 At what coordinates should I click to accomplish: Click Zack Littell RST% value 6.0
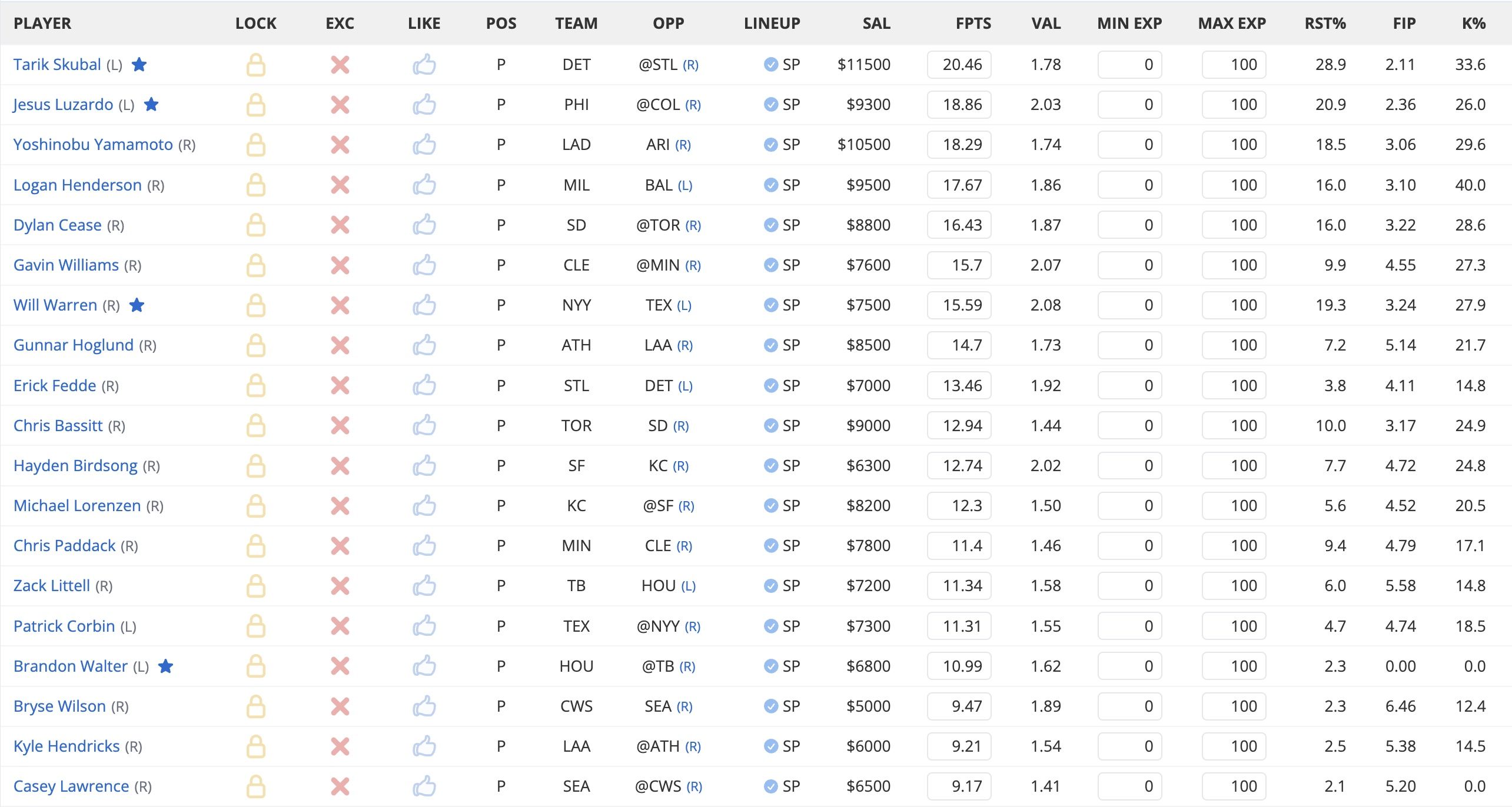tap(1335, 586)
